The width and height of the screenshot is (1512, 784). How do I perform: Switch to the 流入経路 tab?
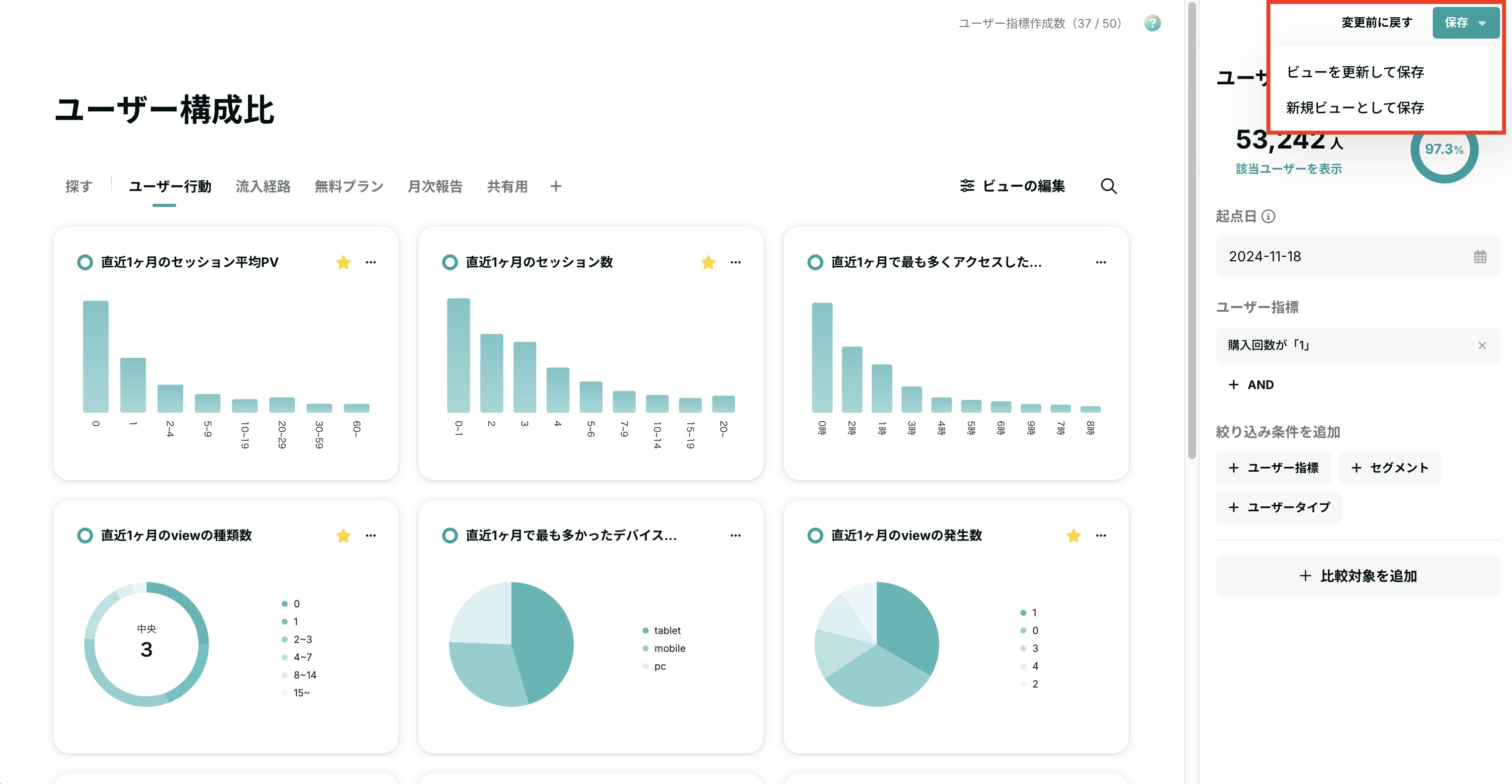point(263,187)
